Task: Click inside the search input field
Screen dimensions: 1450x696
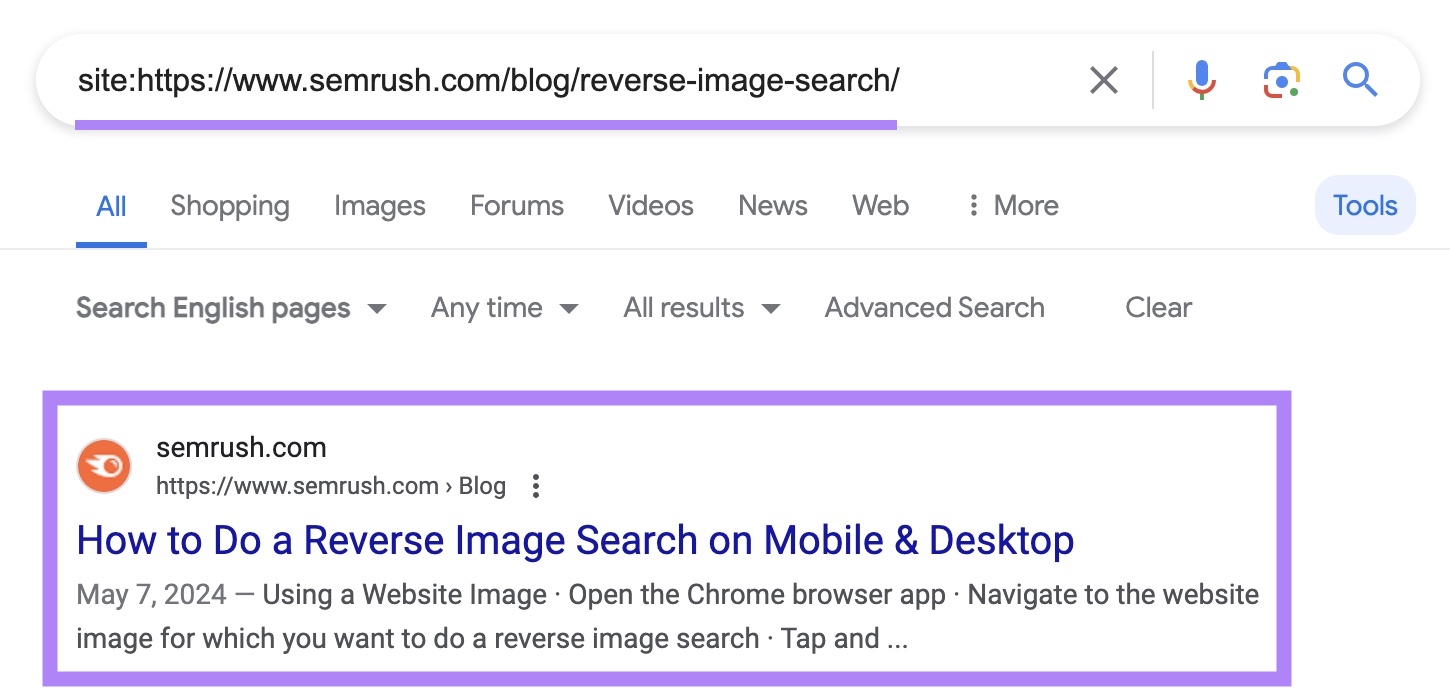Action: tap(500, 80)
